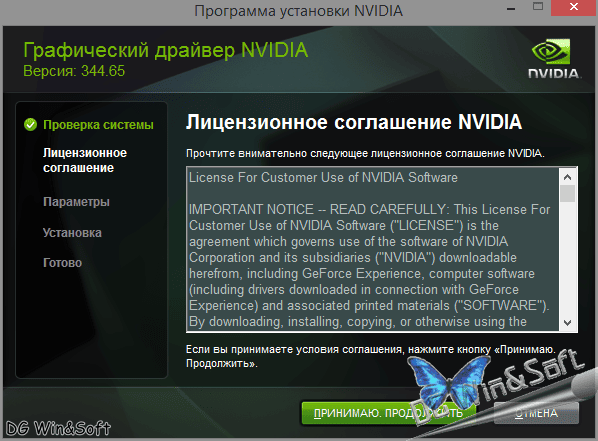This screenshot has width=598, height=441.
Task: Select the Параметры step
Action: pos(76,201)
